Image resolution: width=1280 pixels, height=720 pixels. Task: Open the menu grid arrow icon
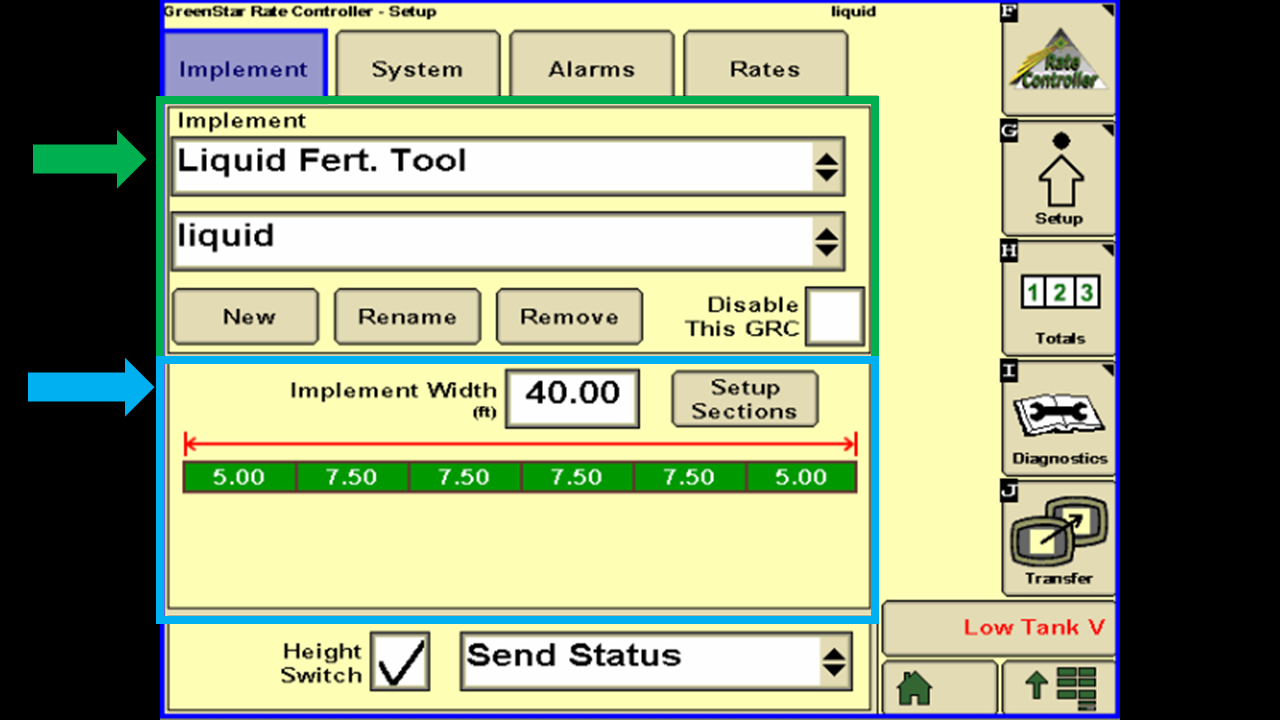pyautogui.click(x=1059, y=687)
